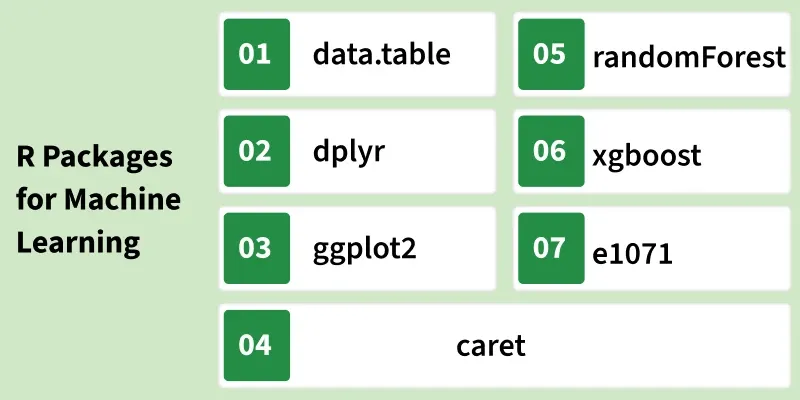This screenshot has width=800, height=400.
Task: Click the ggplot2 package label
Action: click(x=365, y=251)
